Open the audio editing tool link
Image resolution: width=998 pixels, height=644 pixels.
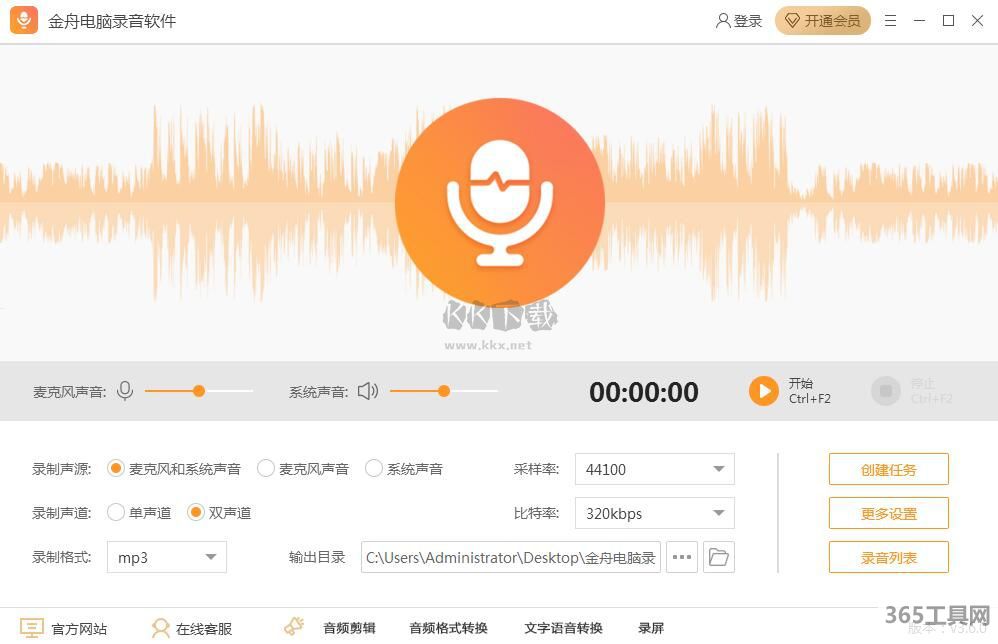349,628
